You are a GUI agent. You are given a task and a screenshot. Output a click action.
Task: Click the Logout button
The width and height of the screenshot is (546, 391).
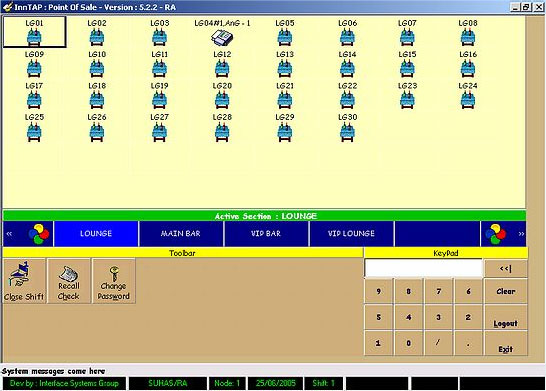[x=506, y=317]
